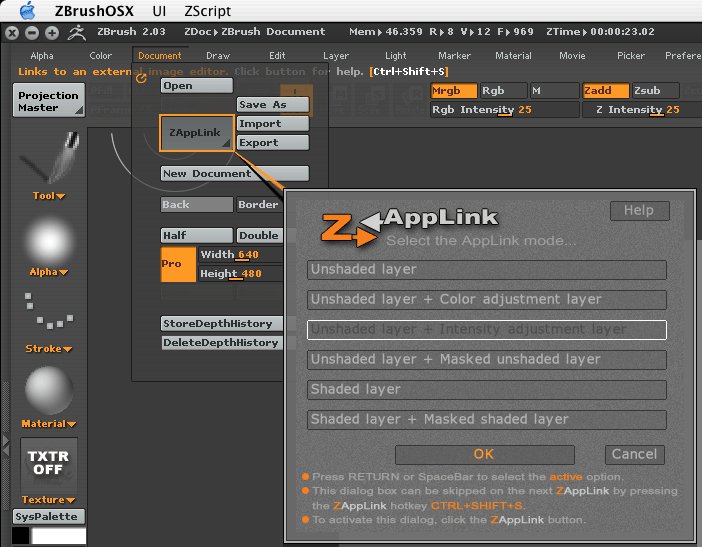Click Help in the ZAppLink dialog

click(x=639, y=211)
